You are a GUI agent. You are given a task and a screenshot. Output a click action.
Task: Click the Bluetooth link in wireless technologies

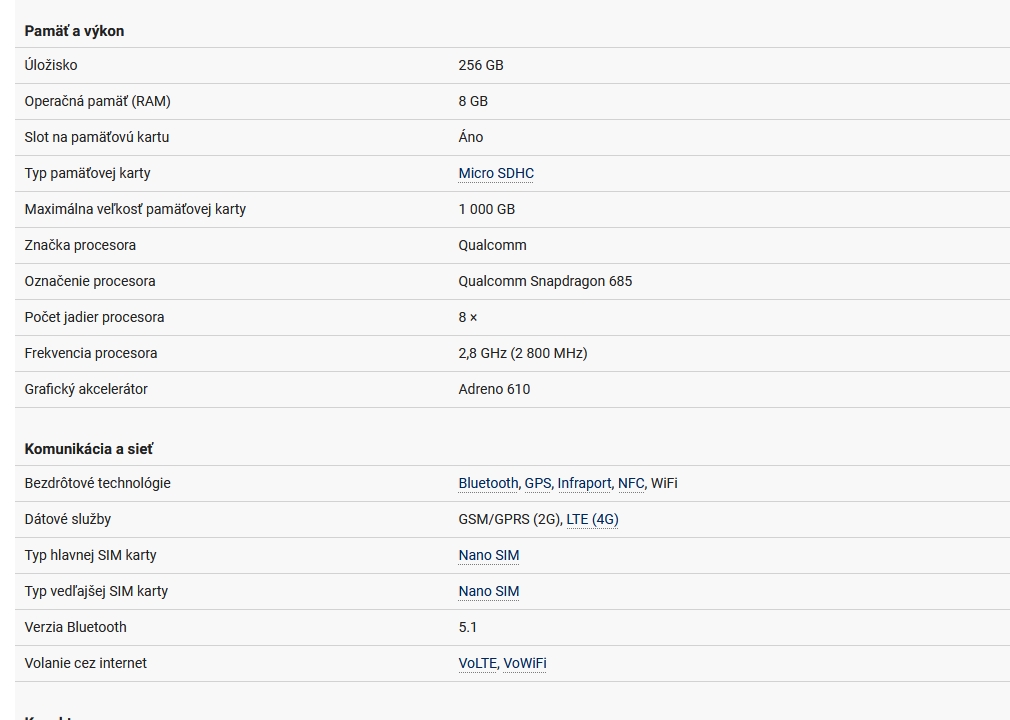(x=488, y=483)
